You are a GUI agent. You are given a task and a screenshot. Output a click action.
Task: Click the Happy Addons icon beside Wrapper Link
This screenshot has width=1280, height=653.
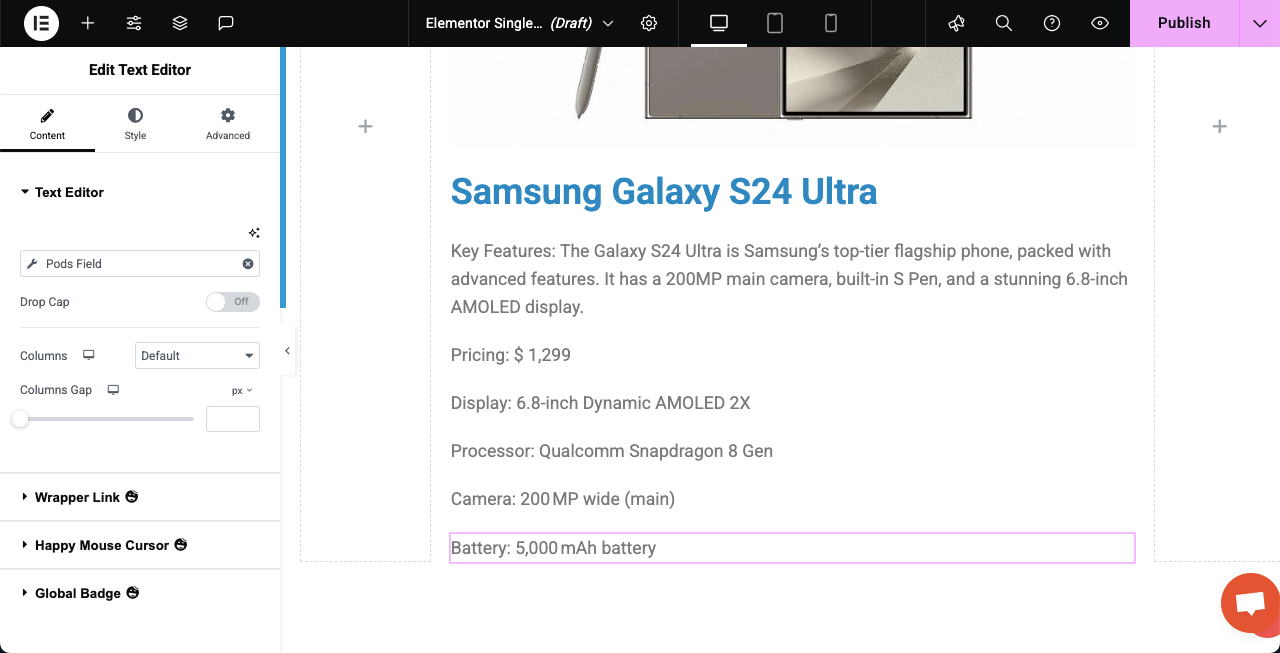click(132, 497)
